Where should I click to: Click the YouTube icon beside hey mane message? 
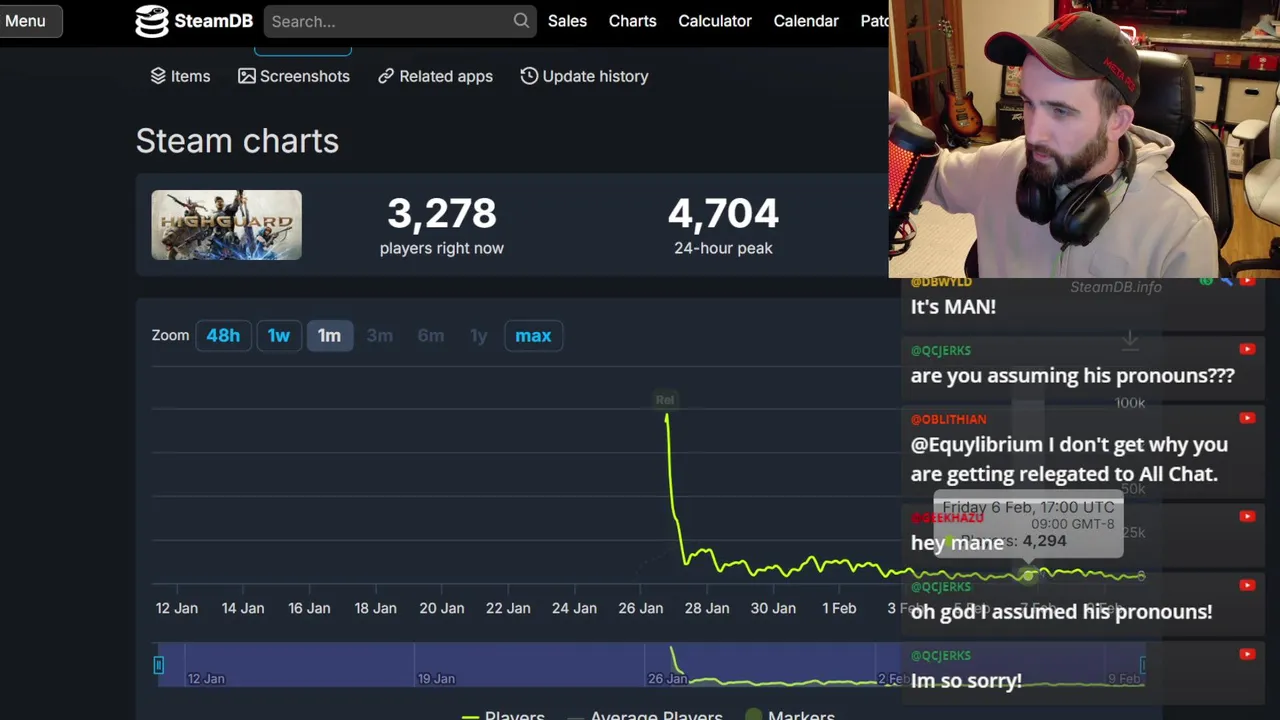pyautogui.click(x=1247, y=516)
